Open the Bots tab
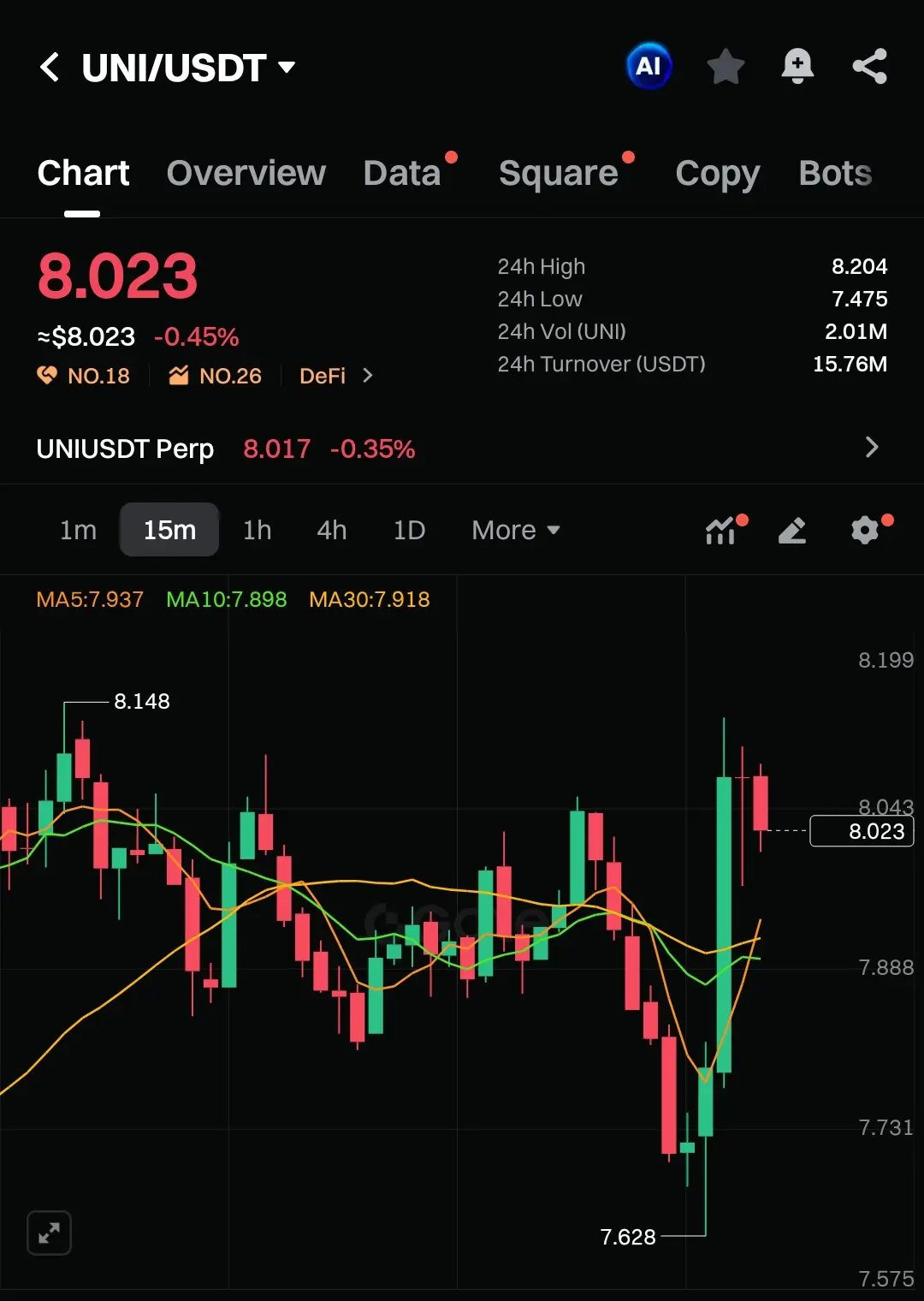 pyautogui.click(x=835, y=173)
